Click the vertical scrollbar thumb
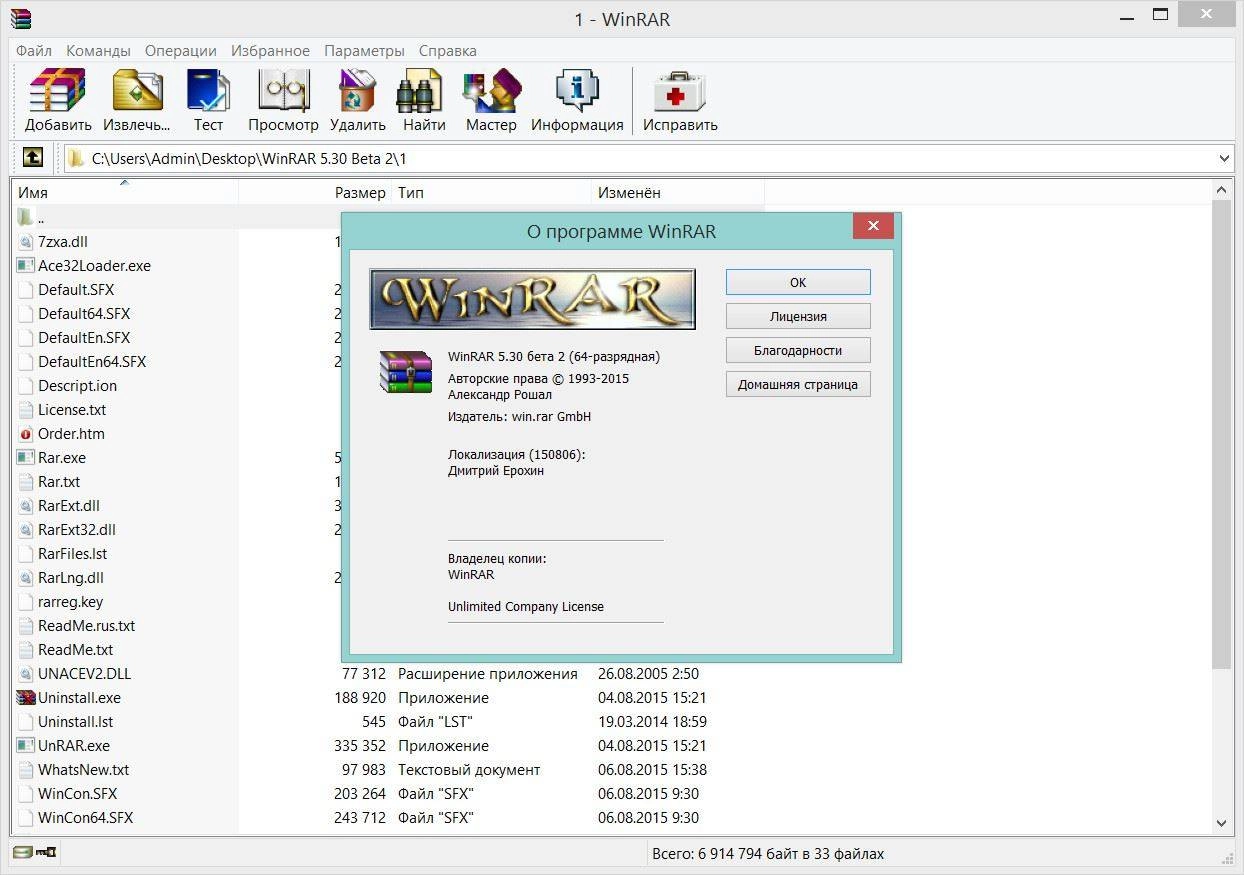1244x875 pixels. pyautogui.click(x=1222, y=433)
